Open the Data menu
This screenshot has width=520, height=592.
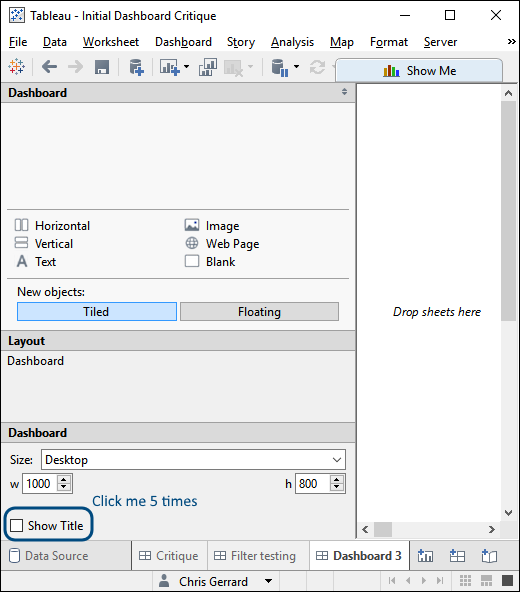[55, 42]
